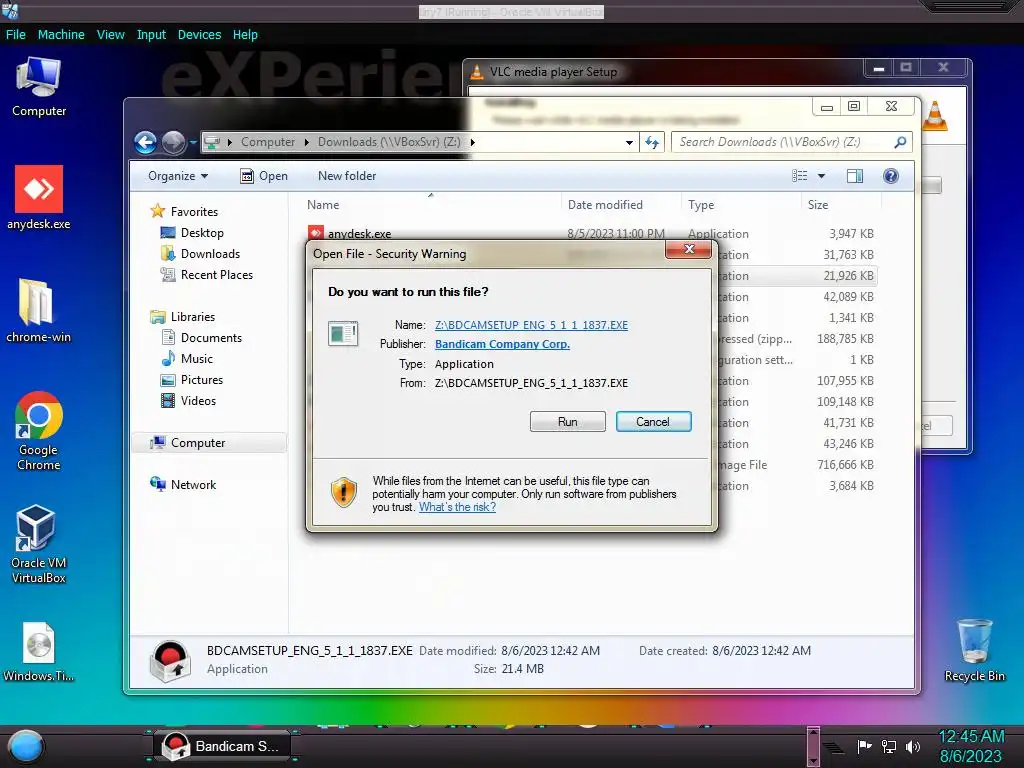Open the Devices menu in VirtualBox
The image size is (1024, 768).
(x=199, y=35)
